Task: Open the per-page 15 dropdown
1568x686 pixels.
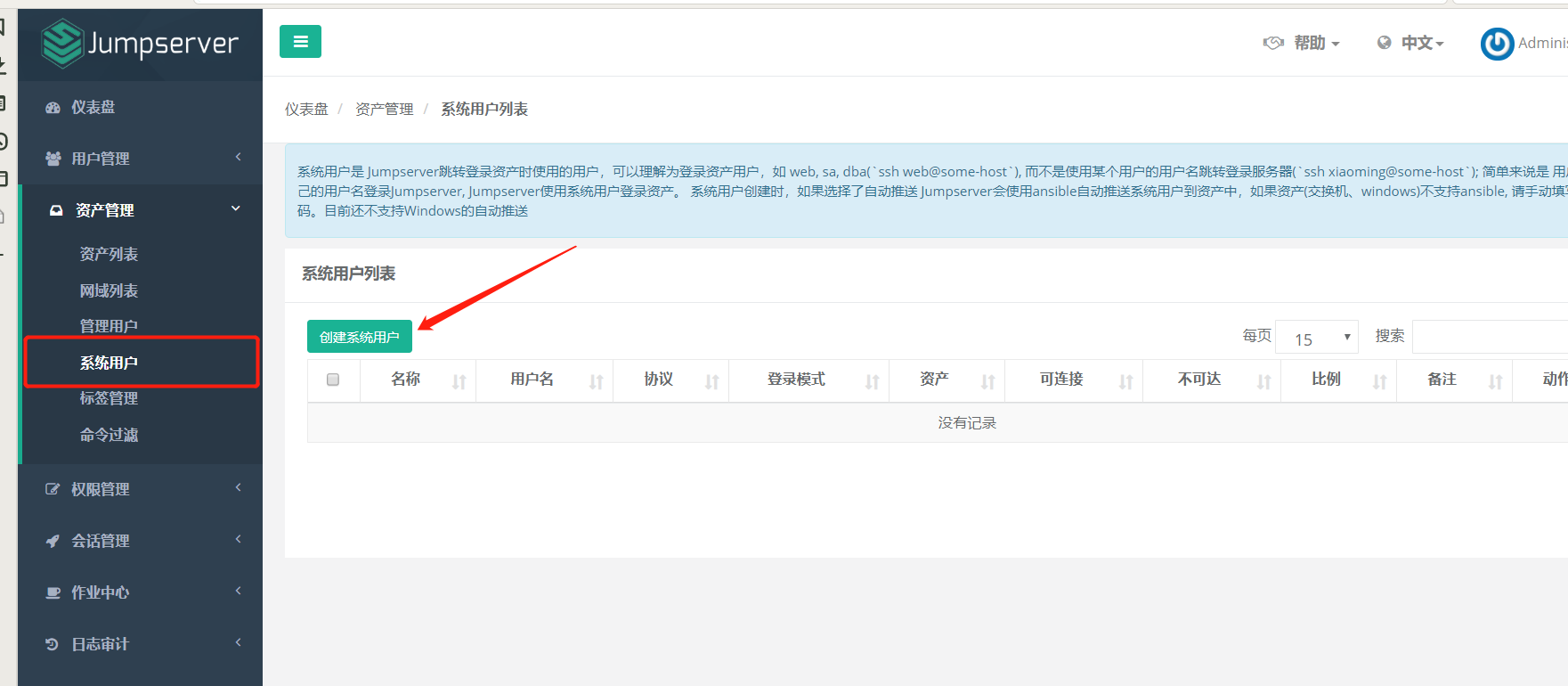Action: 1317,337
